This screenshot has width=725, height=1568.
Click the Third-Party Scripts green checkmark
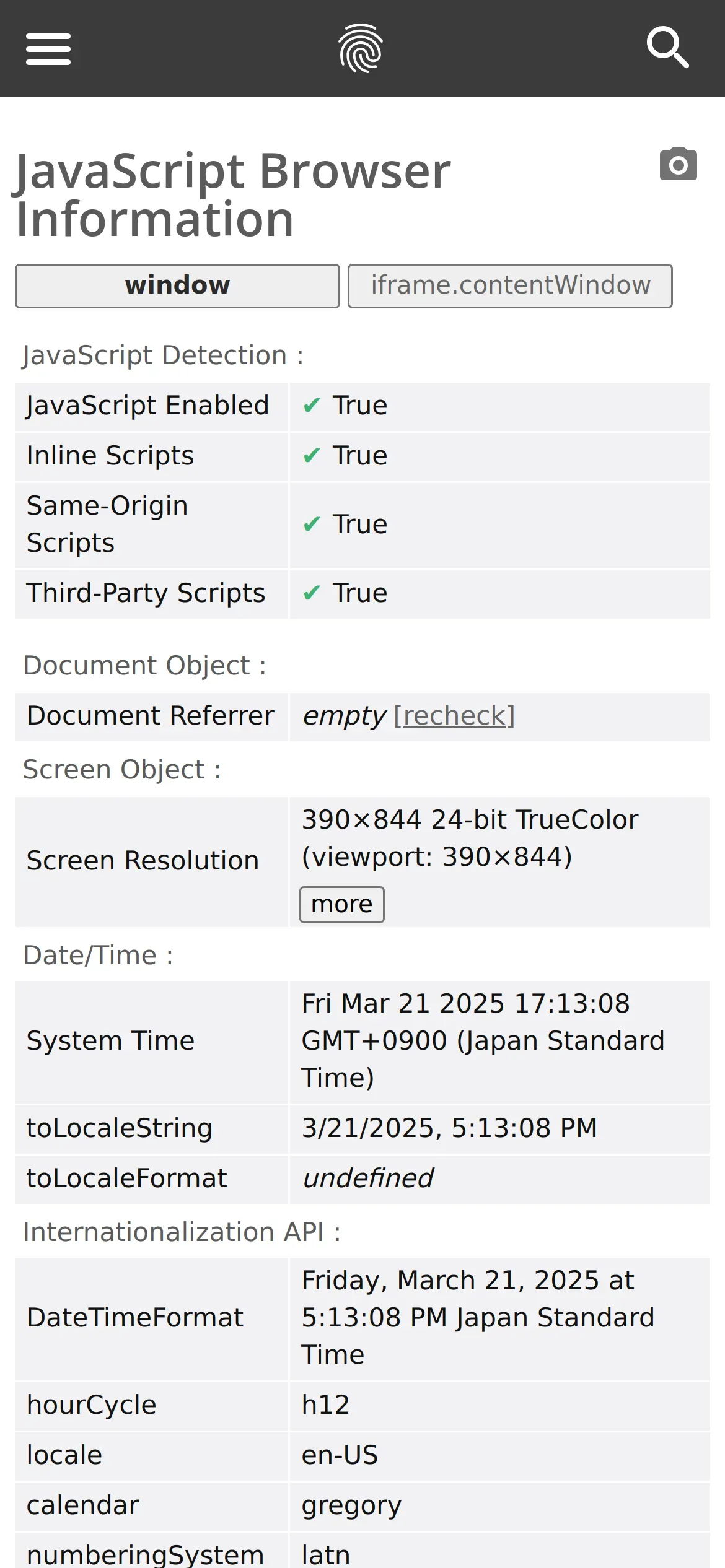(311, 593)
